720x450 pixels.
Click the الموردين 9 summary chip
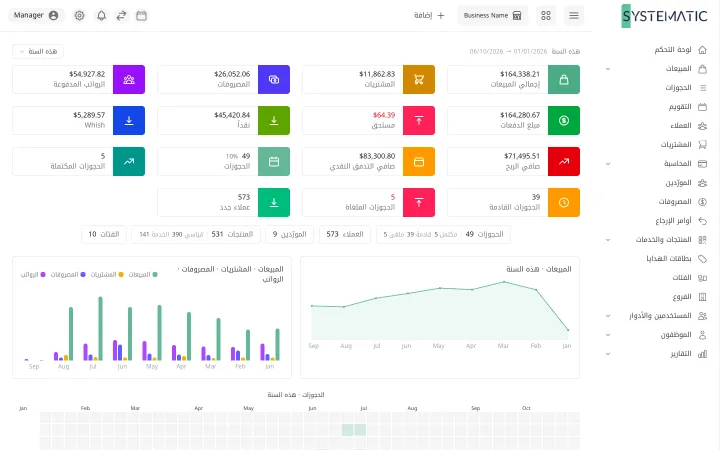click(x=289, y=234)
